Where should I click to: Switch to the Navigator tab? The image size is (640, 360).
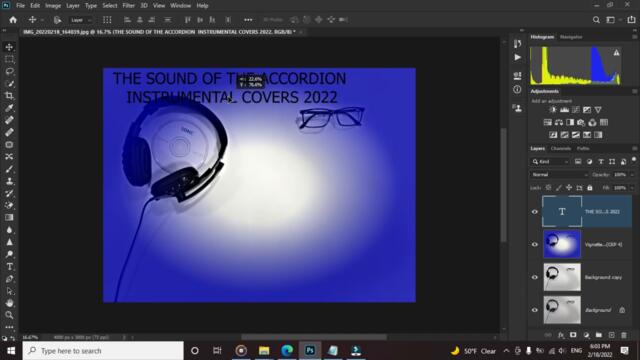571,37
